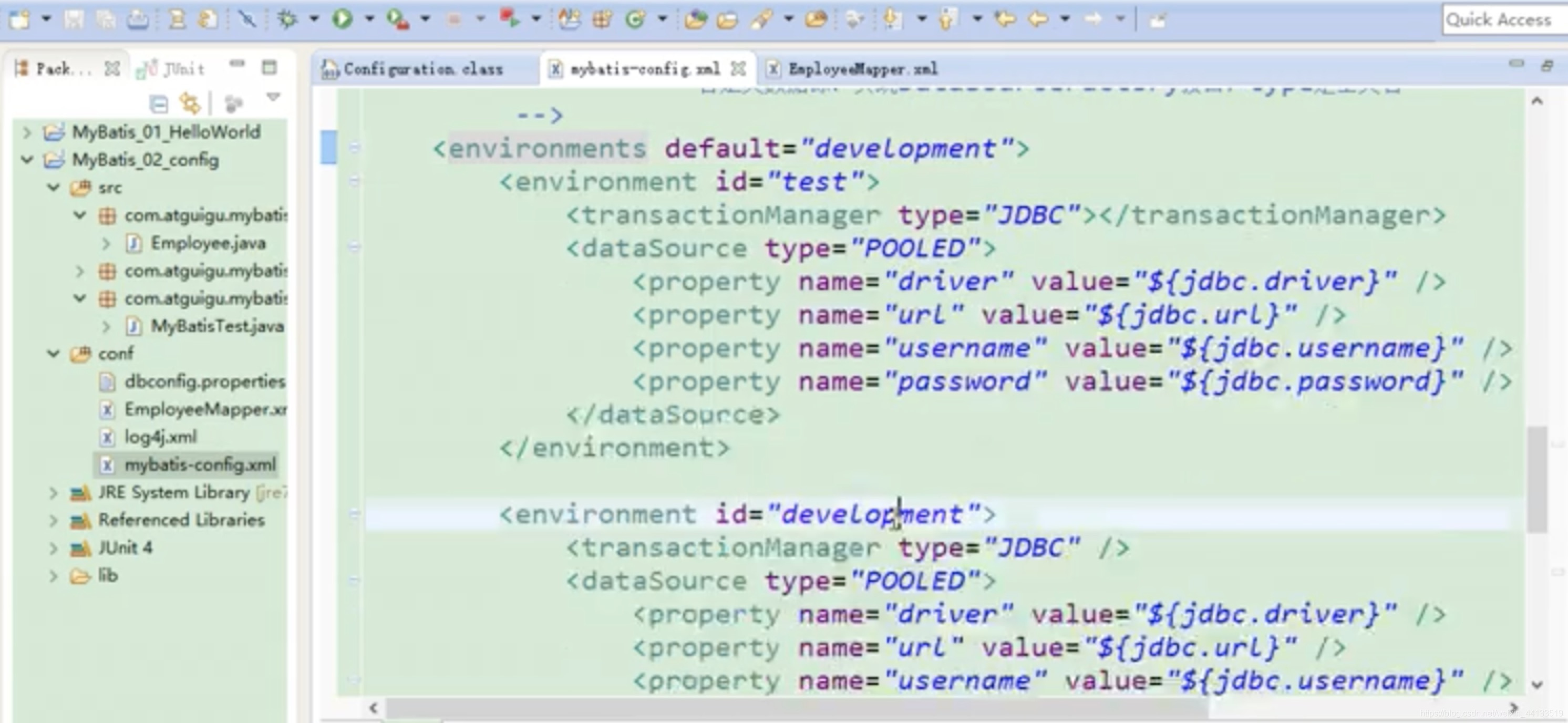This screenshot has height=723, width=1568.
Task: Click the editor scroll down arrow
Action: tap(1538, 684)
